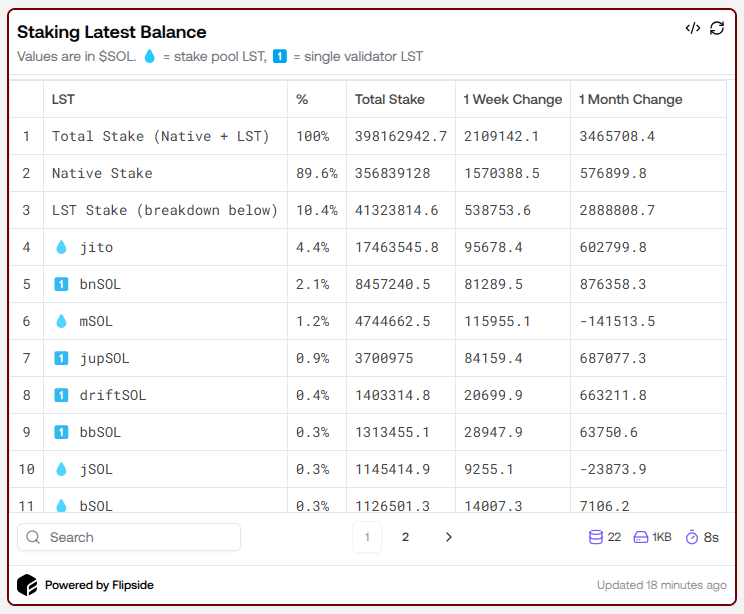Click the magnifier icon in search box
The image size is (744, 614).
tap(34, 537)
